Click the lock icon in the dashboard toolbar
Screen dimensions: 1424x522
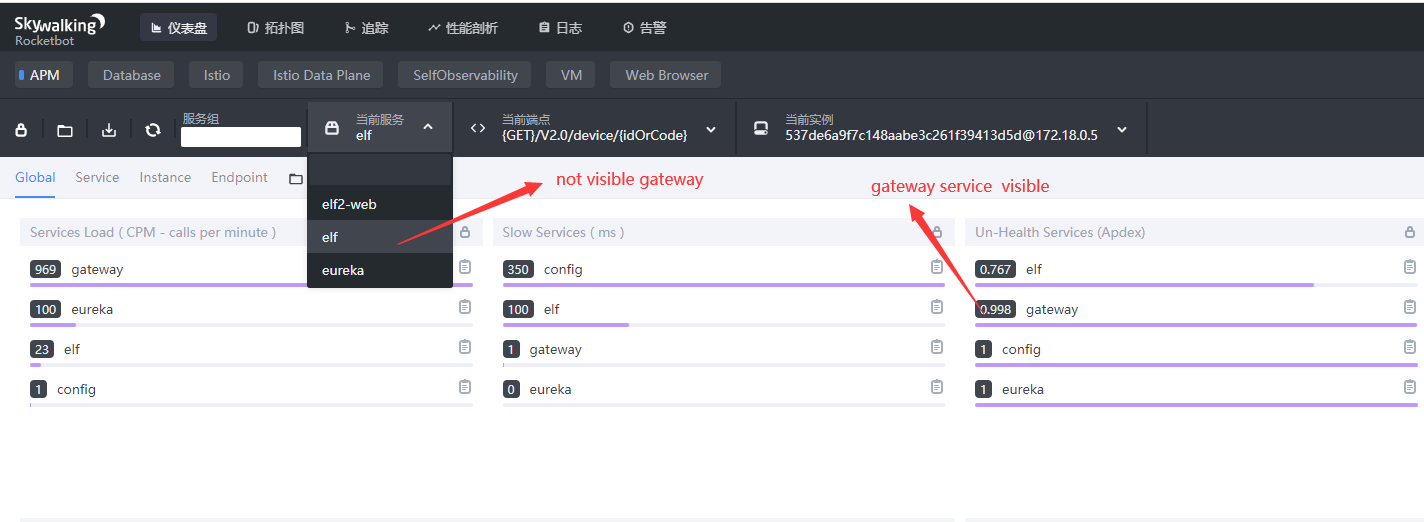[x=21, y=130]
